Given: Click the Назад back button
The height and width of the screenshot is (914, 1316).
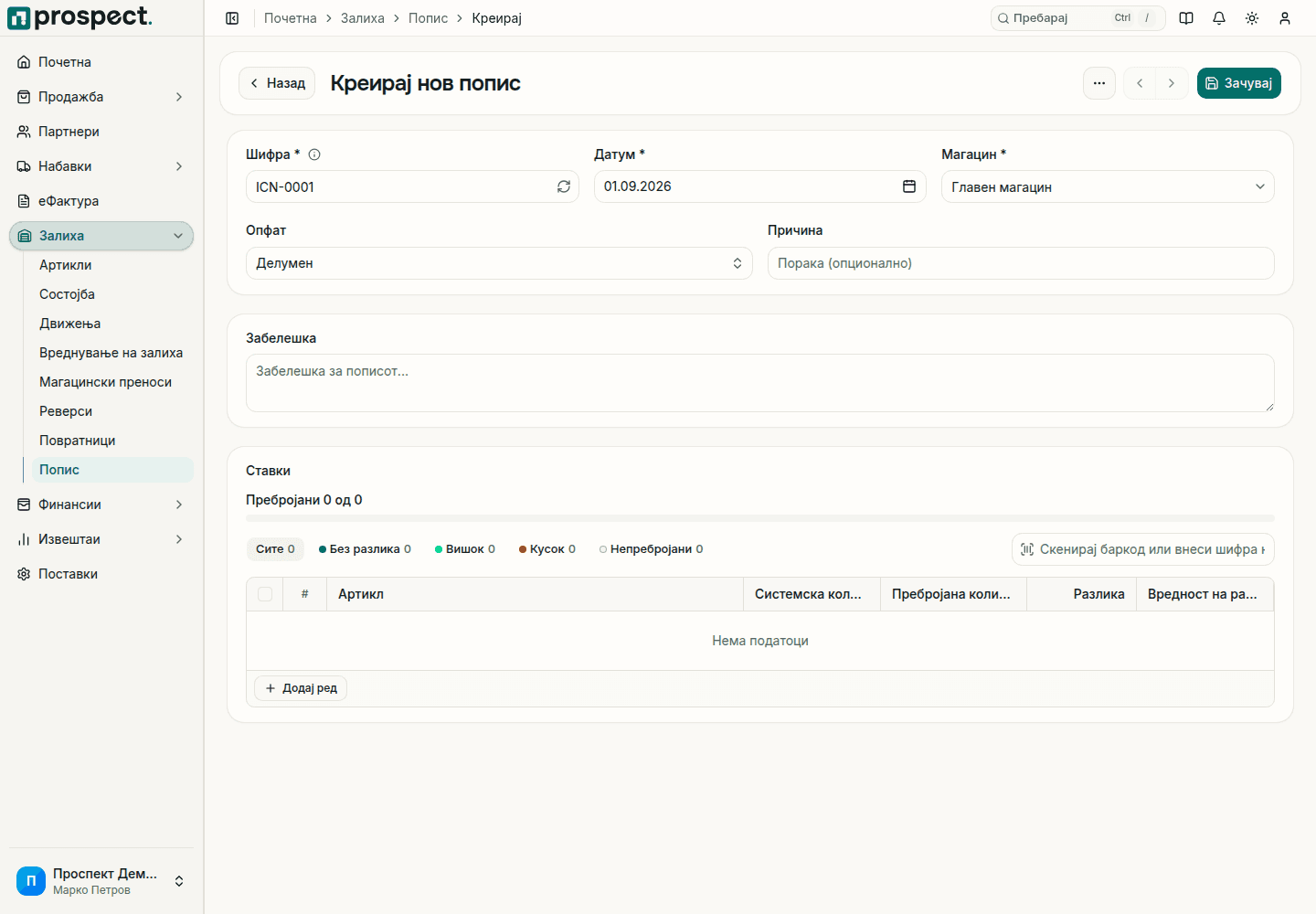Looking at the screenshot, I should 277,83.
